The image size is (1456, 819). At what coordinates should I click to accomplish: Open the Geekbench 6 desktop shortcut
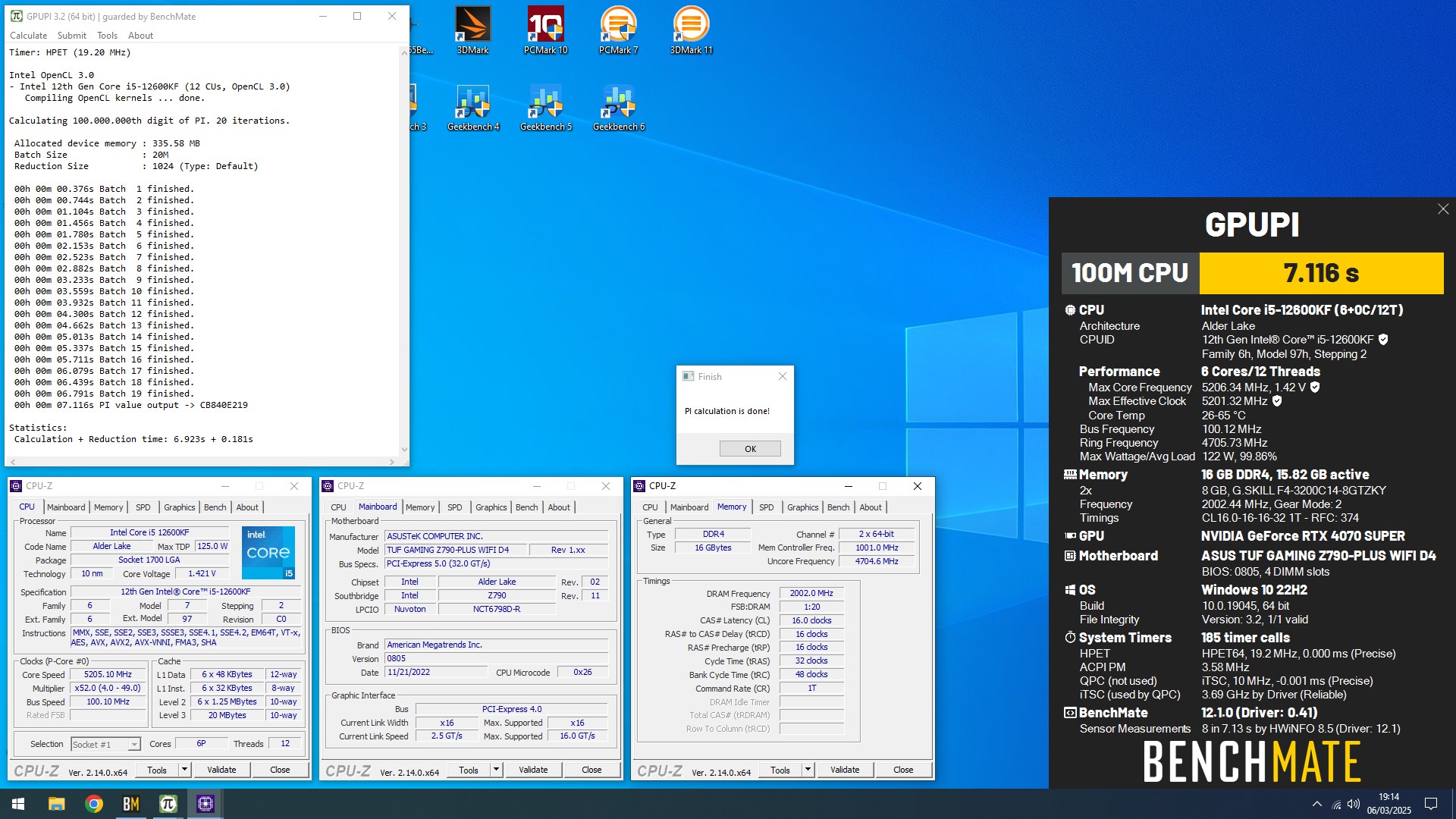click(619, 108)
